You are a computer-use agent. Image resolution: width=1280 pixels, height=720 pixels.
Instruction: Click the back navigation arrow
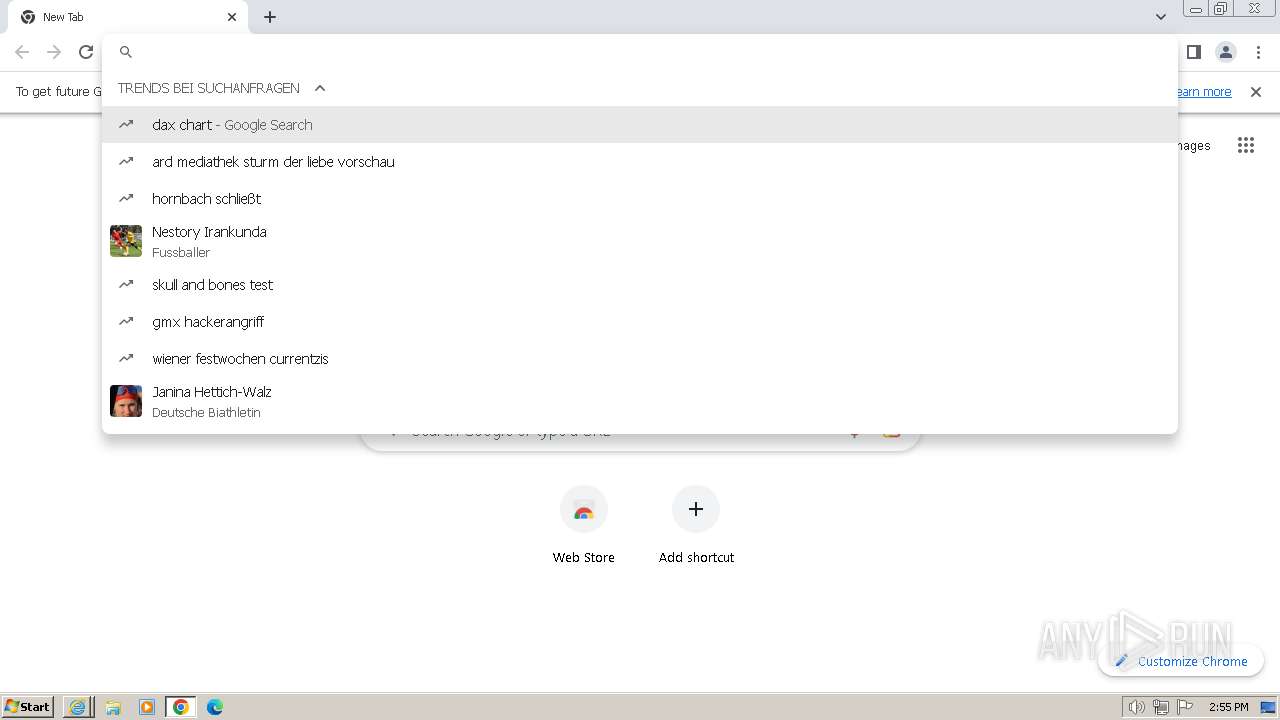pyautogui.click(x=22, y=52)
